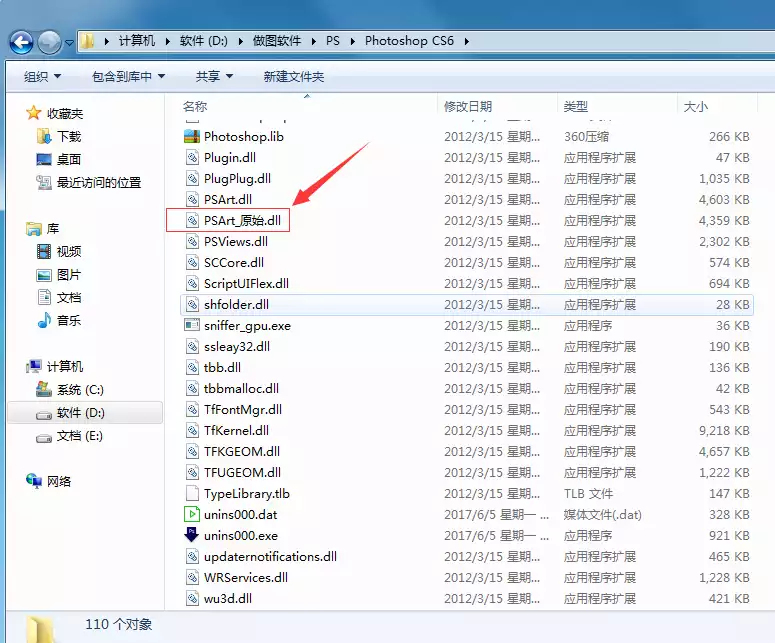Click the unins000.dat media file icon
This screenshot has width=775, height=643.
pyautogui.click(x=192, y=514)
